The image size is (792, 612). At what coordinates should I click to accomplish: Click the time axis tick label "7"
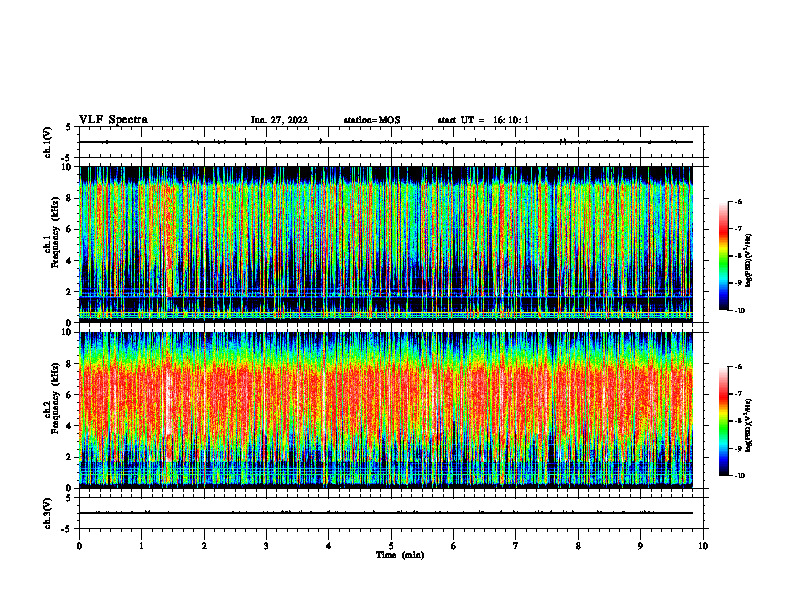click(x=516, y=546)
